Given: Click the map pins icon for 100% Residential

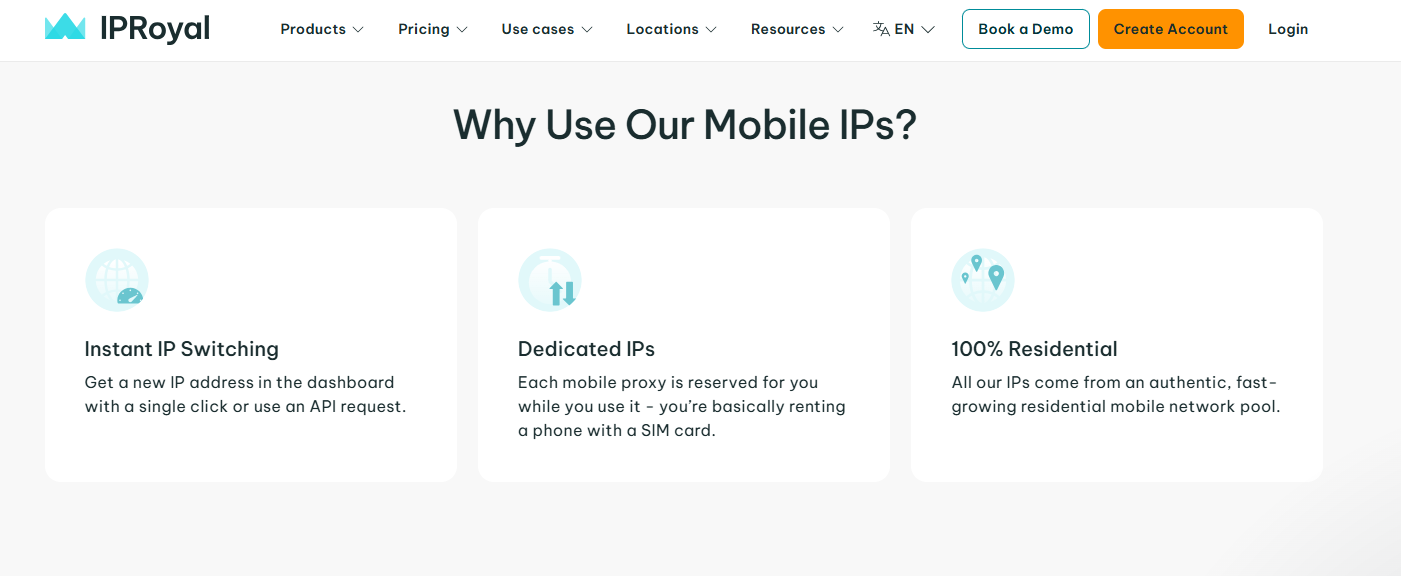Looking at the screenshot, I should [x=983, y=280].
